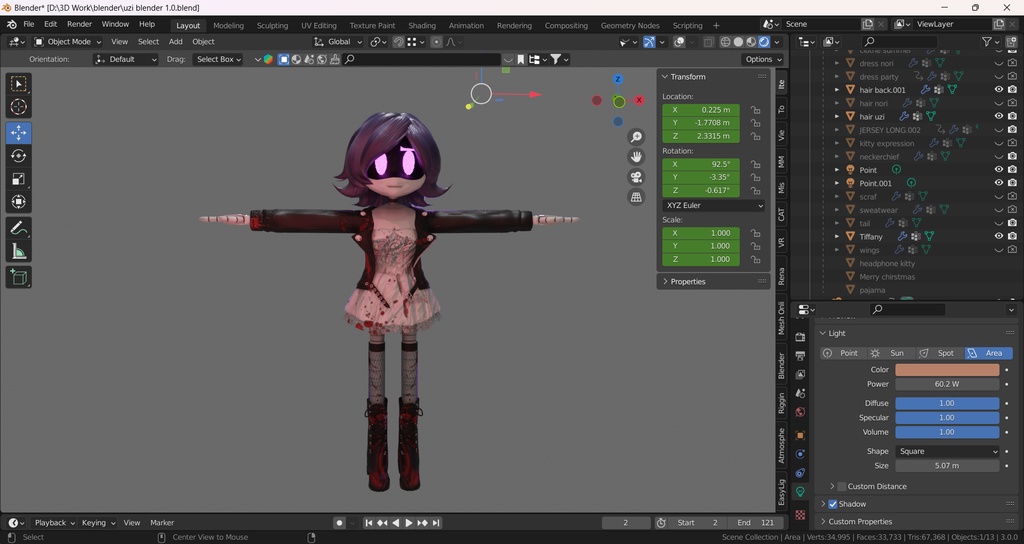The image size is (1024, 544).
Task: Switch to the Sculpting workspace tab
Action: [272, 25]
